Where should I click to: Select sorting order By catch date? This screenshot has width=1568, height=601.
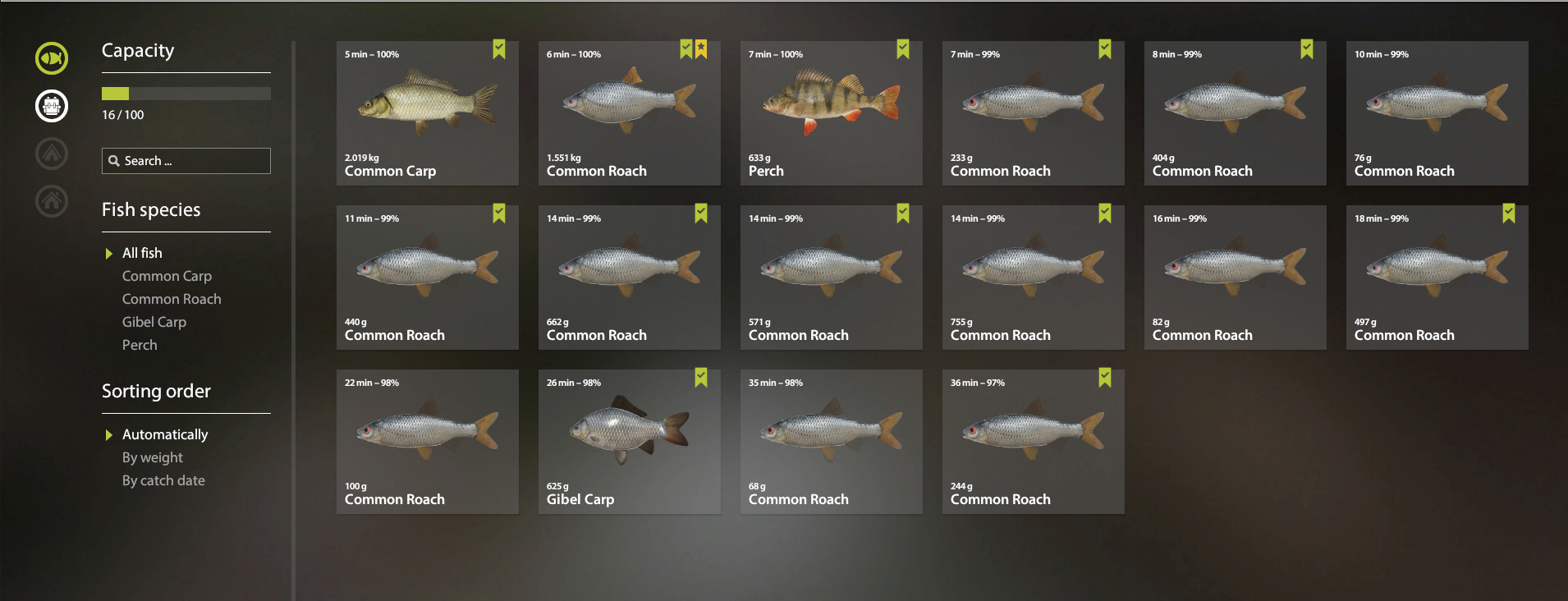[163, 480]
